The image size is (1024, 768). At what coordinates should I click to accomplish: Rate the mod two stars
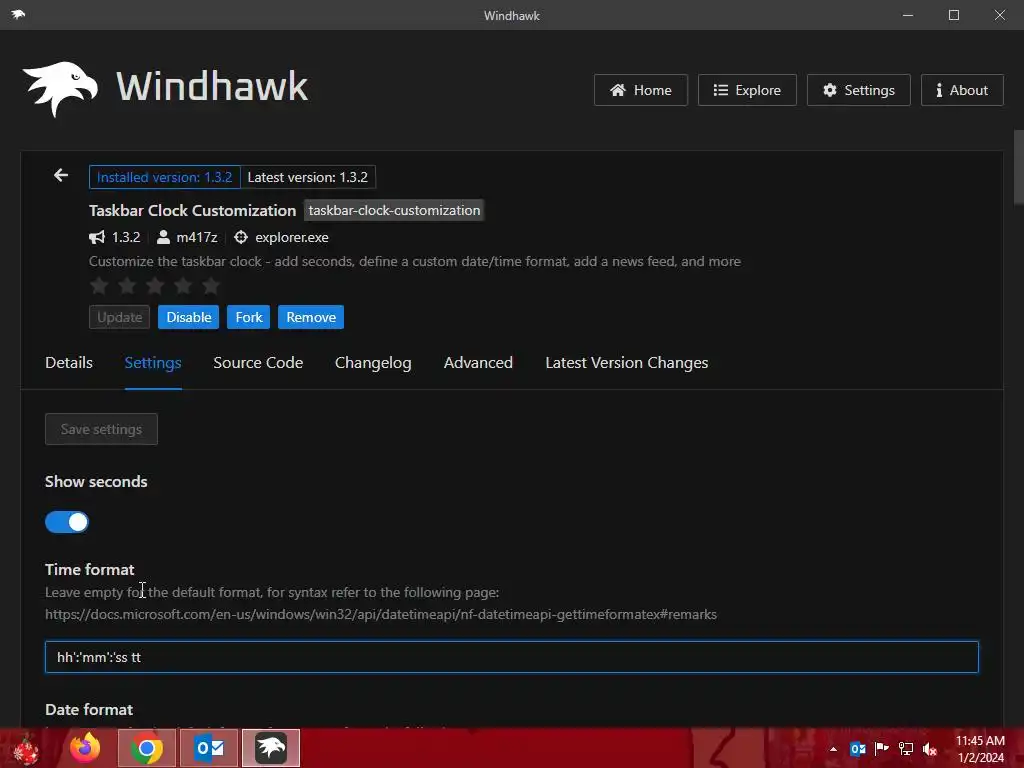coord(127,285)
